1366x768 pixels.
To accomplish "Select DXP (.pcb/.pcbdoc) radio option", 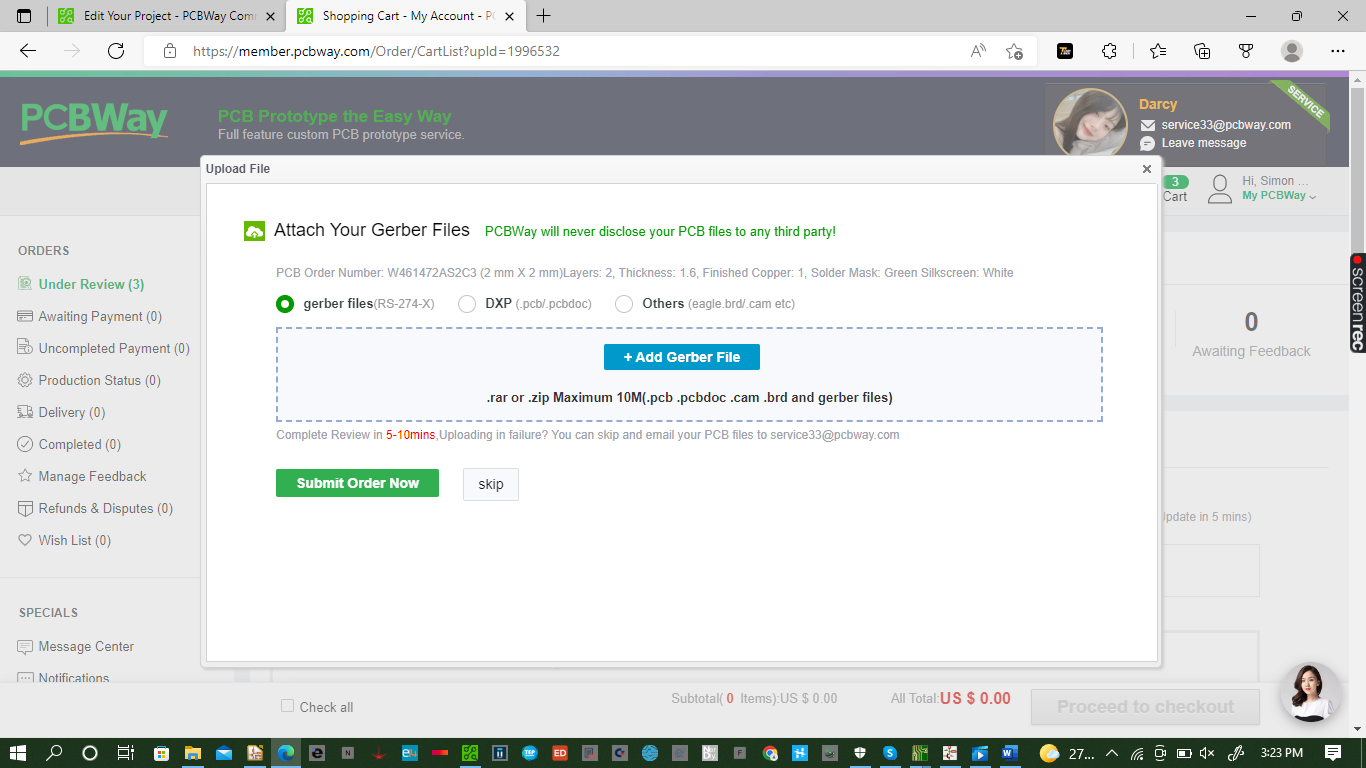I will (x=466, y=304).
